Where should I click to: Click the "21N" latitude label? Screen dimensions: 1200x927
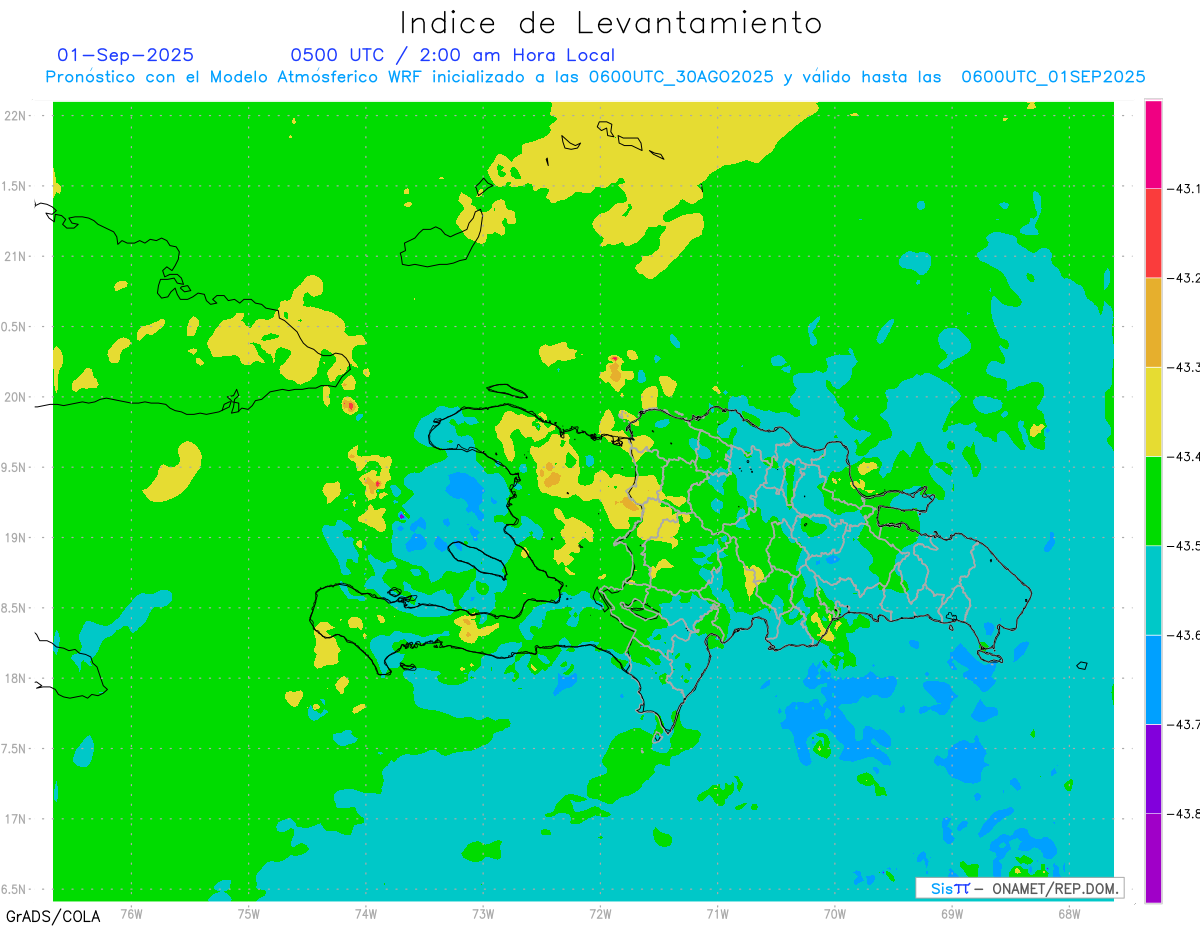15,257
